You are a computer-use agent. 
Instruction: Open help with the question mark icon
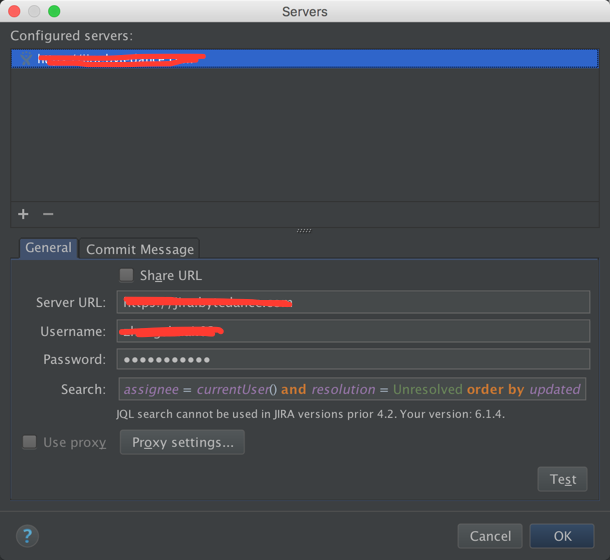28,536
